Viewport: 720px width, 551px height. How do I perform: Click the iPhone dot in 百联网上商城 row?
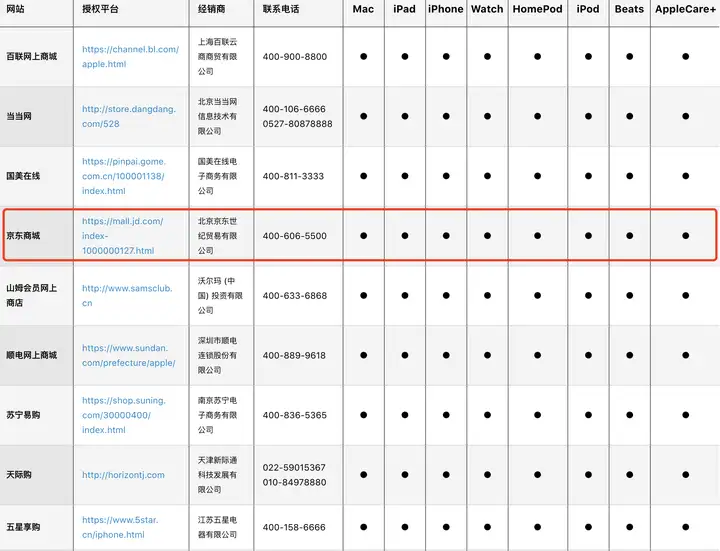point(446,56)
